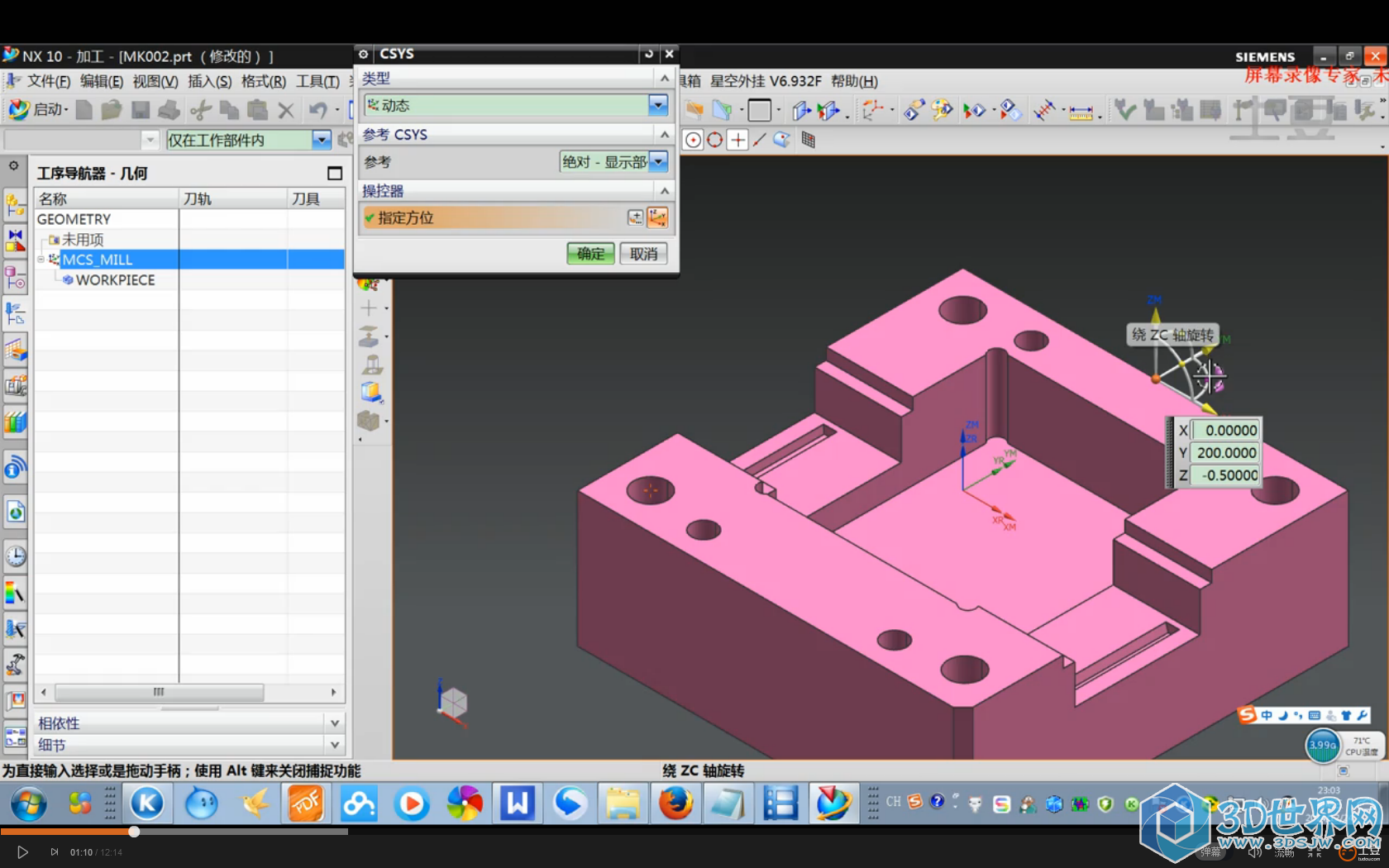Click the CSYS dialog icon in 指定方位 row
Image resolution: width=1389 pixels, height=868 pixels.
657,217
